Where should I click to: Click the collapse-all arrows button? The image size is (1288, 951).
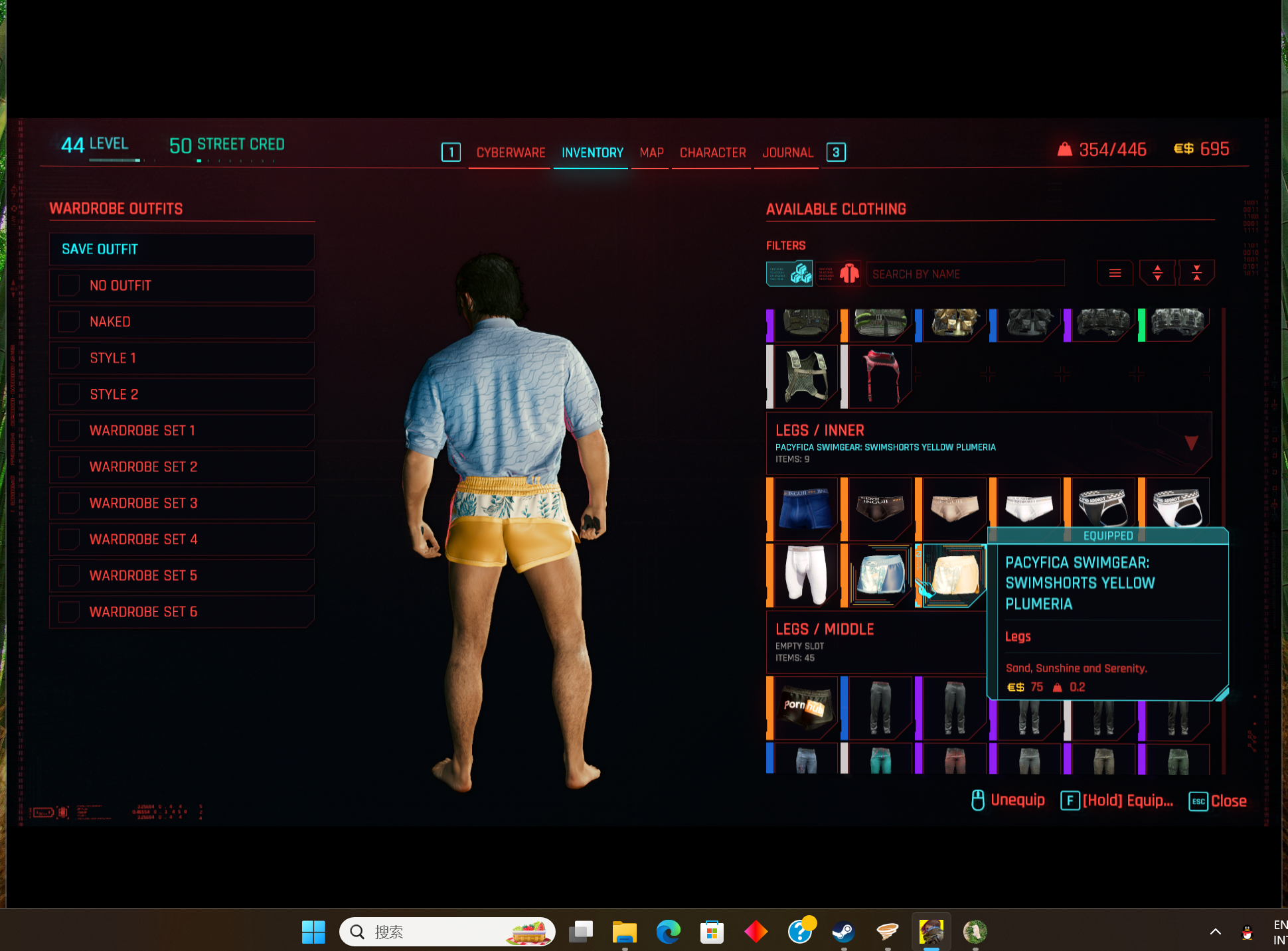(1196, 273)
